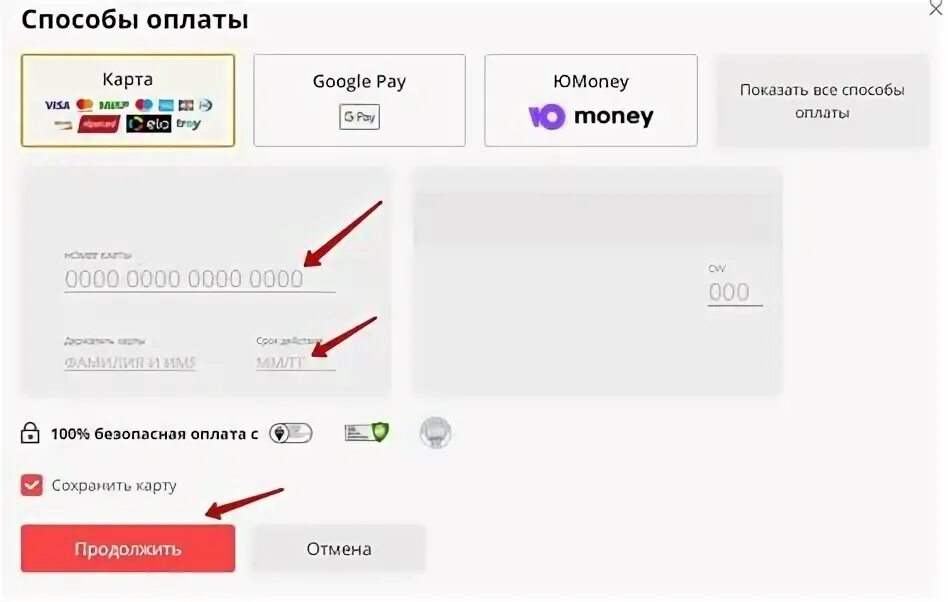This screenshot has width=948, height=602.
Task: Click the red Продолжить button
Action: pos(128,548)
